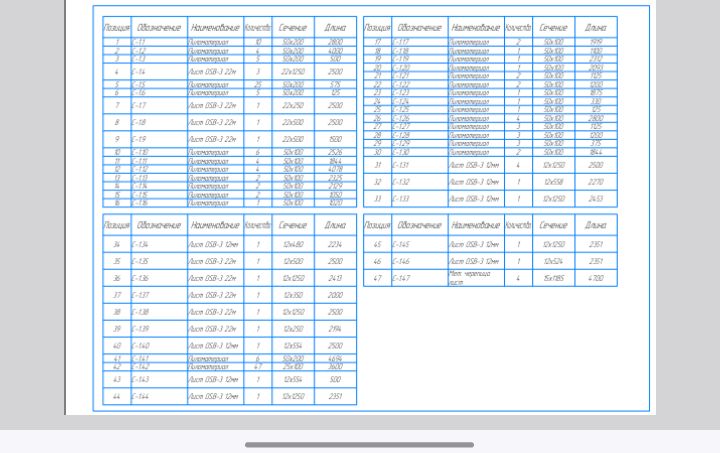Select designation cell C-1.37
The width and height of the screenshot is (720, 453).
159,295
